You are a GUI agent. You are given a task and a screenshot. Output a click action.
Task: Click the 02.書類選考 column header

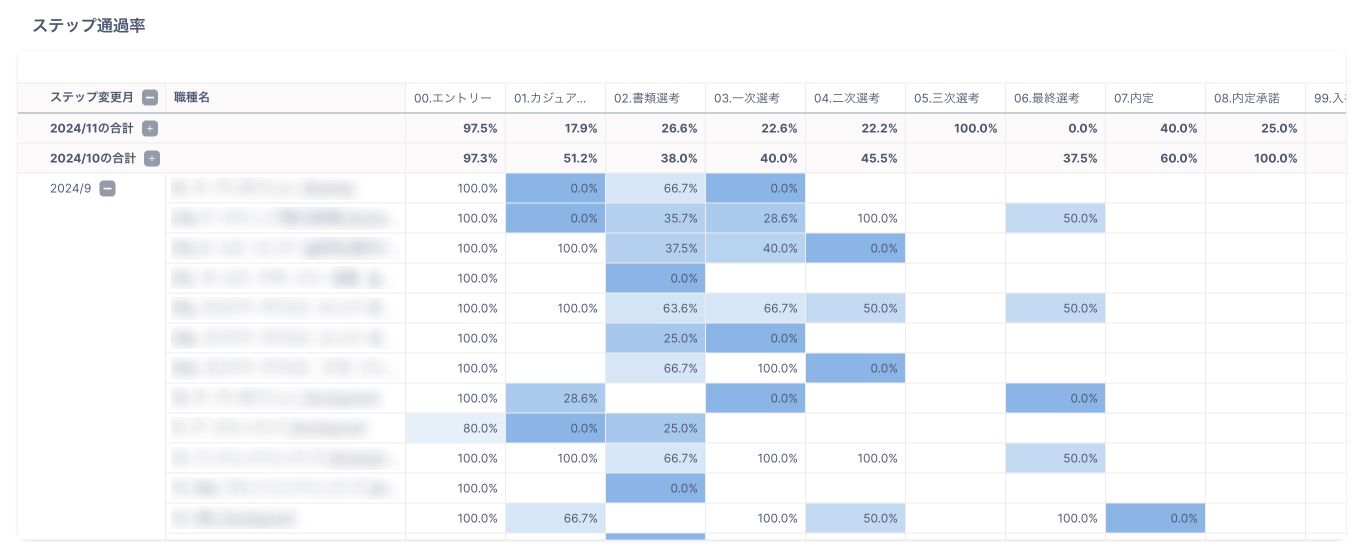[647, 98]
